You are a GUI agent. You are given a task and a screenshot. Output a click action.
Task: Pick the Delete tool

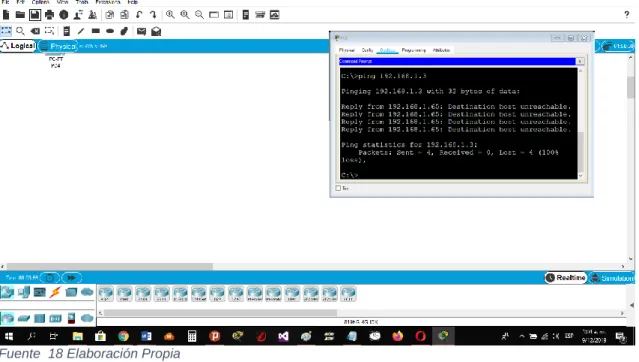35,31
